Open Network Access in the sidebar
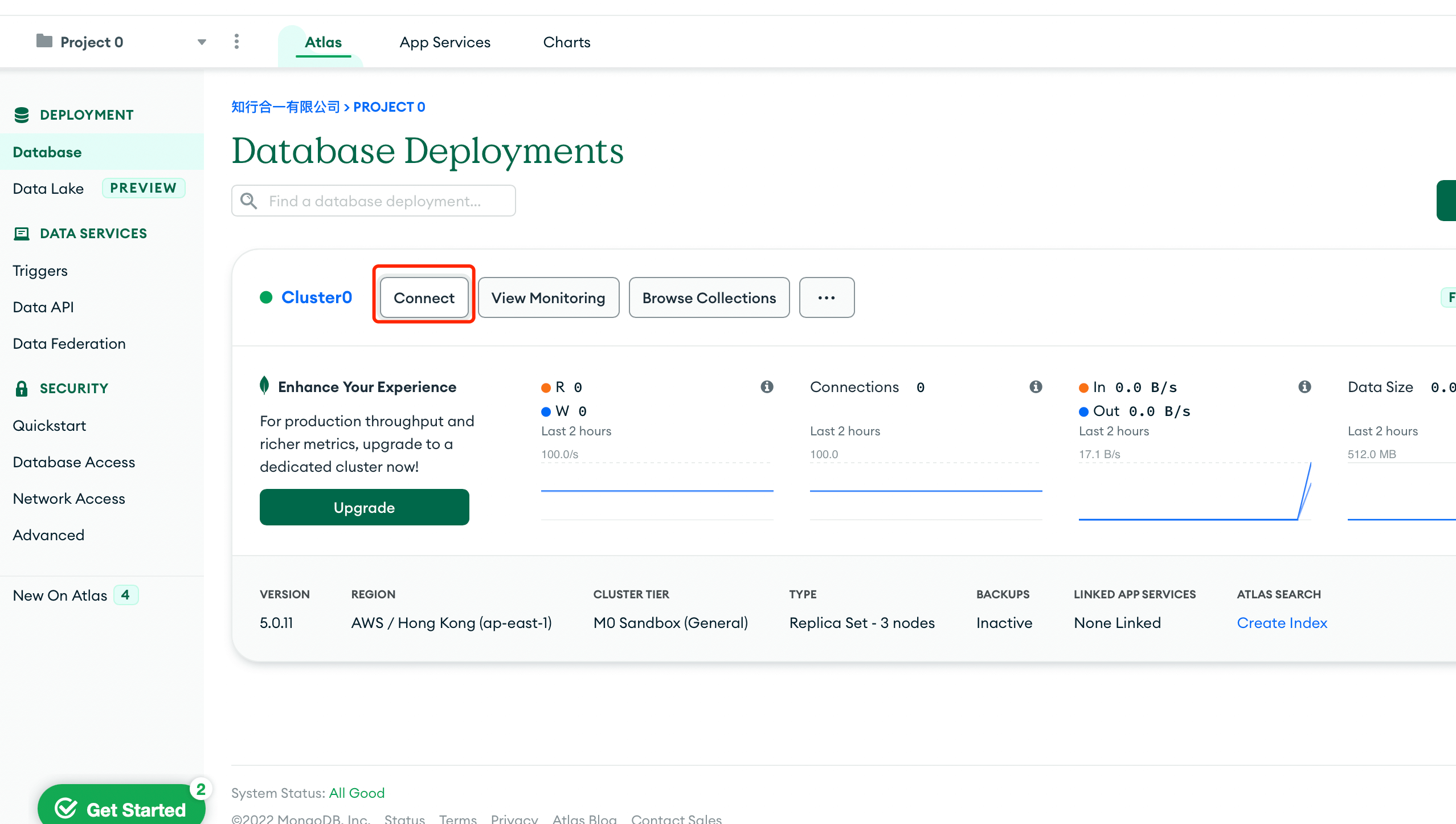Viewport: 1456px width, 824px height. click(69, 499)
